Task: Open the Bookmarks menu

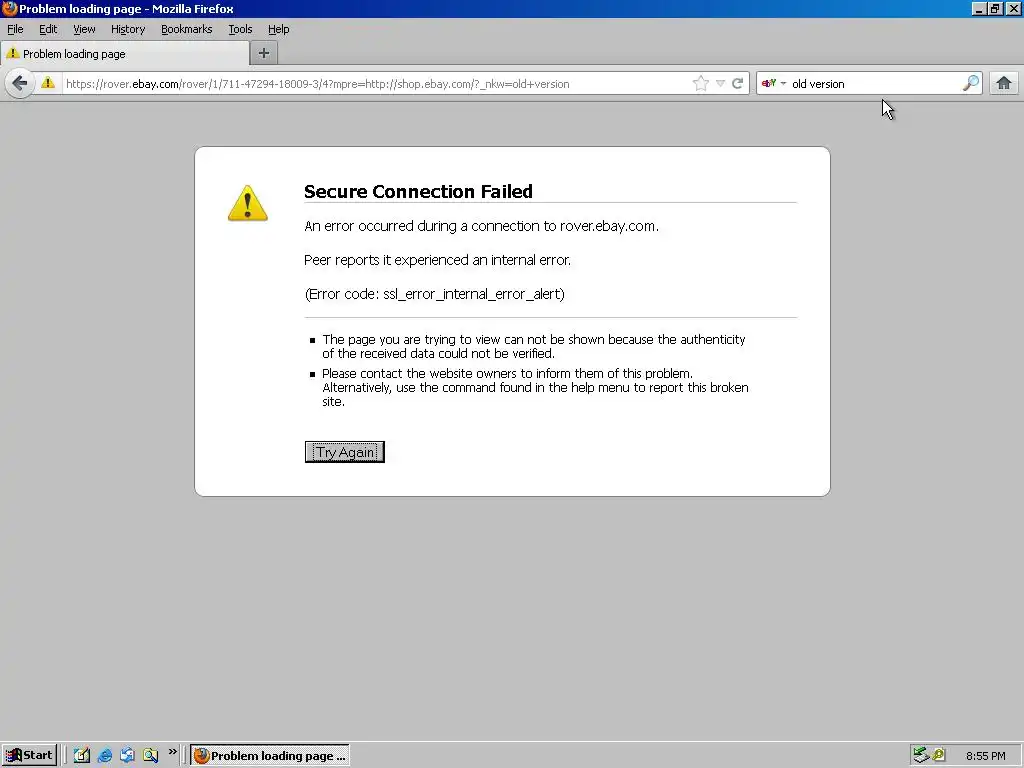Action: [187, 29]
